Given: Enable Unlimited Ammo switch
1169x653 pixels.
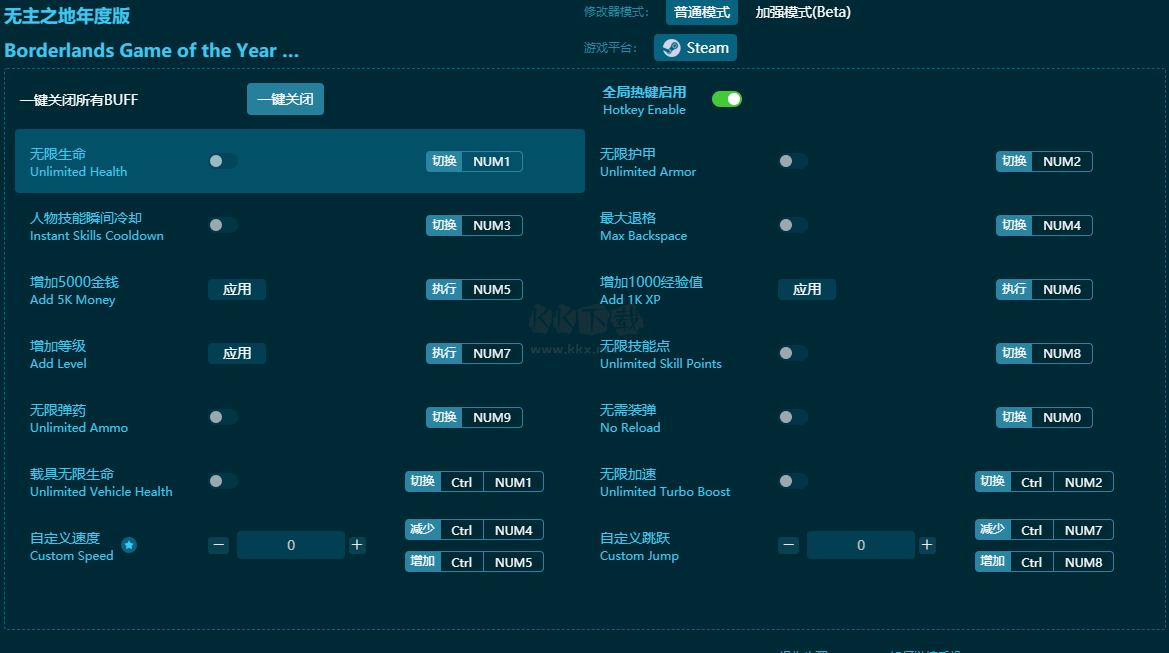Looking at the screenshot, I should [x=223, y=417].
